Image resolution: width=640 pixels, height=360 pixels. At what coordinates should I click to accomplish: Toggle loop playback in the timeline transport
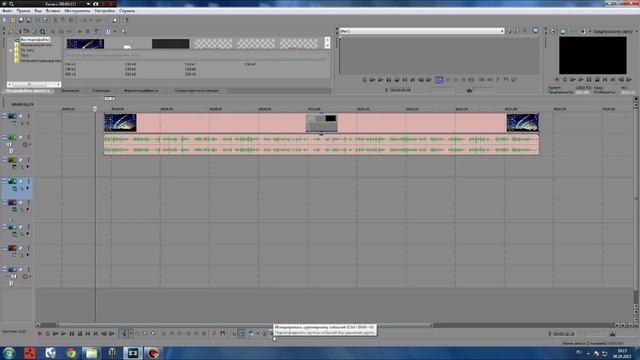(47, 333)
